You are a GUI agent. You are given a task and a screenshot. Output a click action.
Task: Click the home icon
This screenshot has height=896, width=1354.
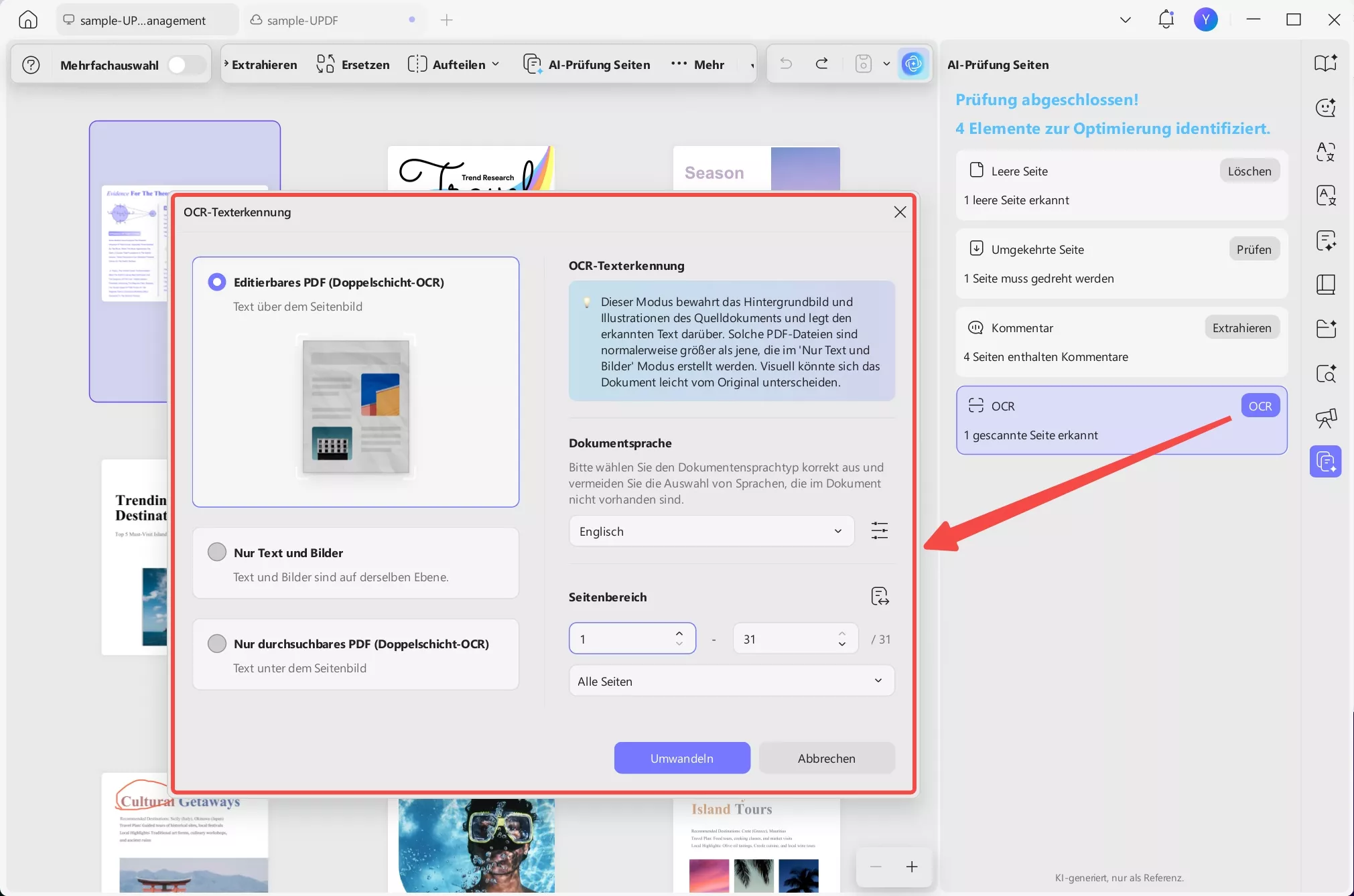[27, 20]
